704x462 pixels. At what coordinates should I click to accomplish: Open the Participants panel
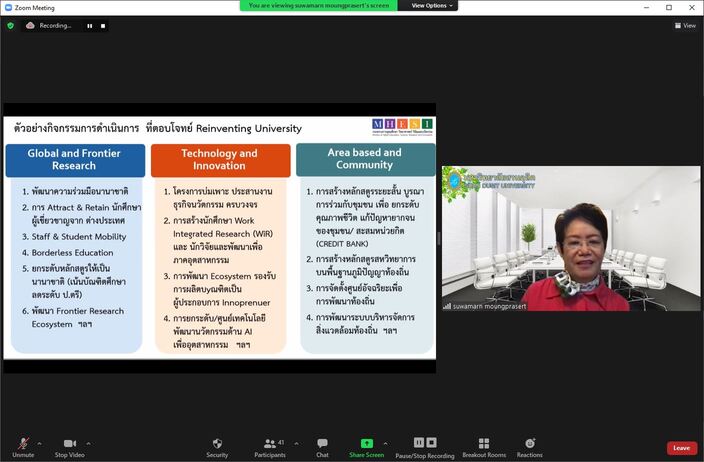tap(270, 447)
